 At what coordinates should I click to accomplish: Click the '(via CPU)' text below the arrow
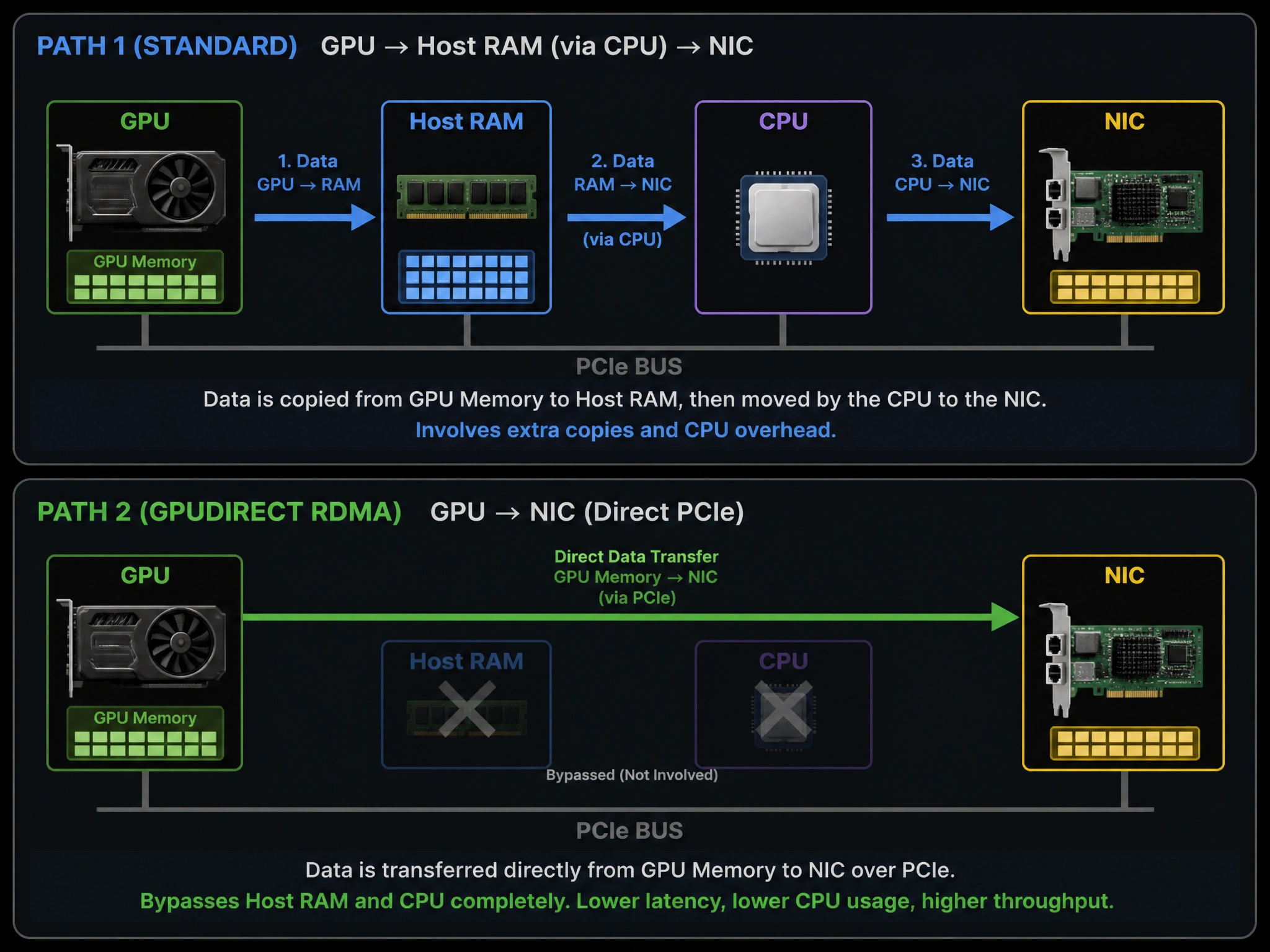click(x=623, y=239)
